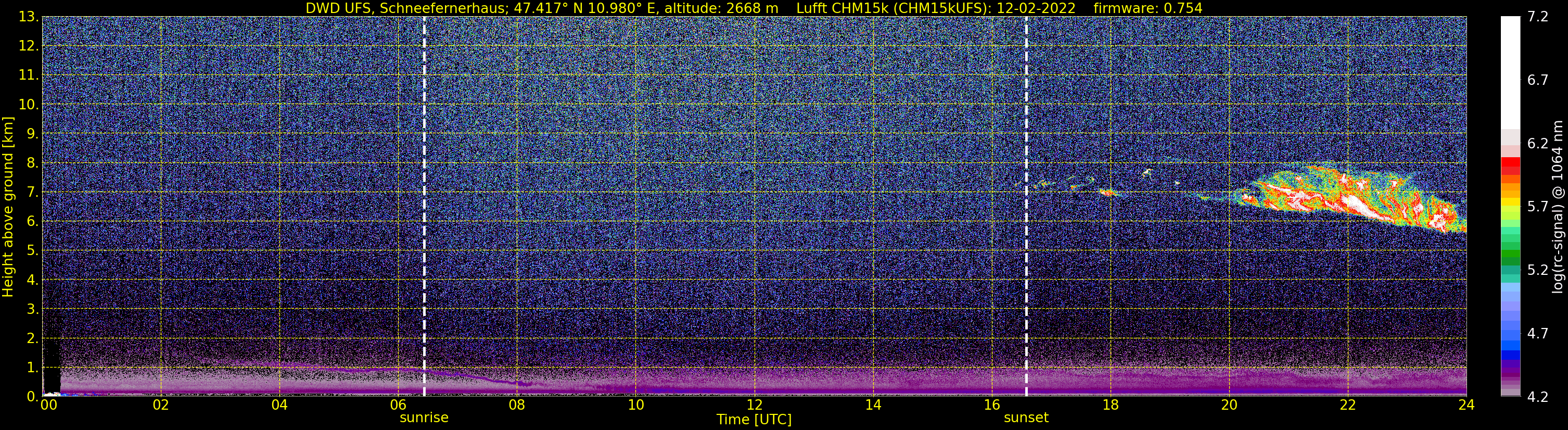Click the 'Height above ground [km]' axis label

pos(8,207)
